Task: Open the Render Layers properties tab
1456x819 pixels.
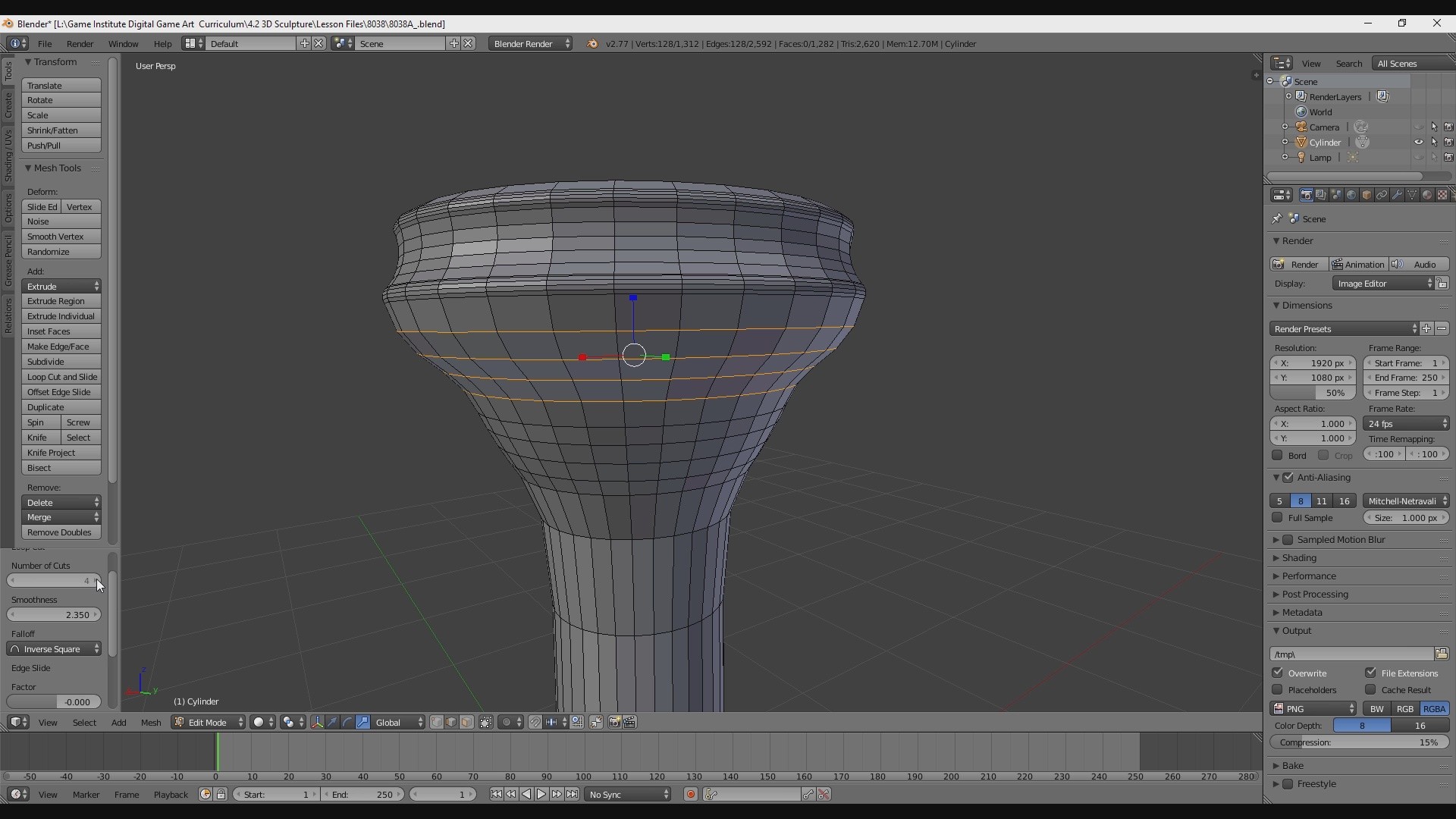Action: 1321,195
